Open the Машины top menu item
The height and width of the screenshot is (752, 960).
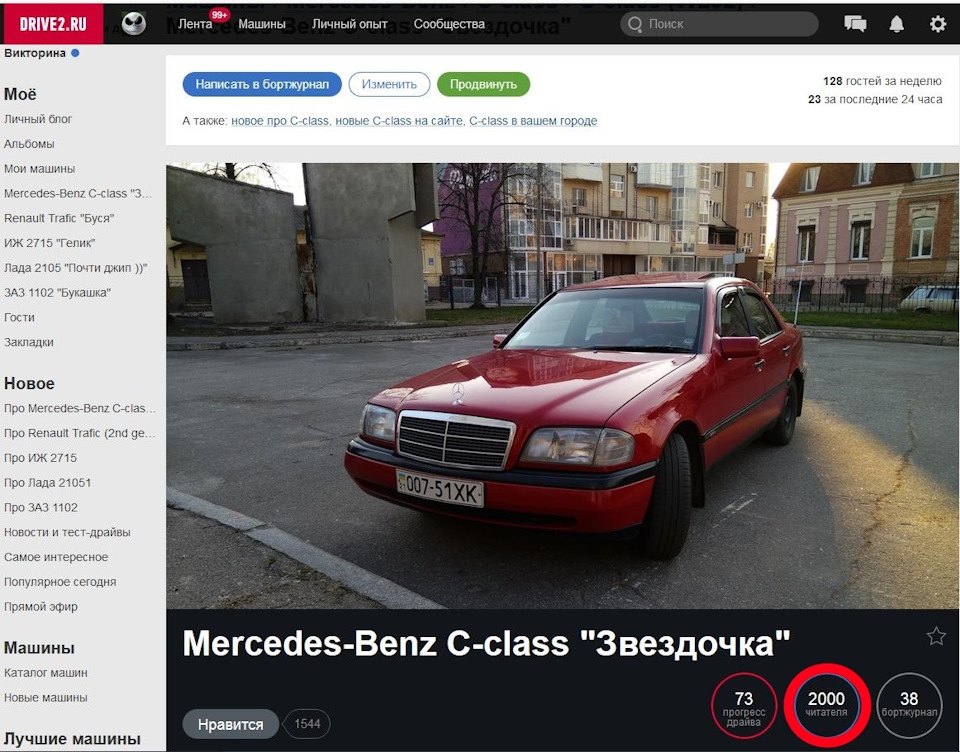coord(261,24)
